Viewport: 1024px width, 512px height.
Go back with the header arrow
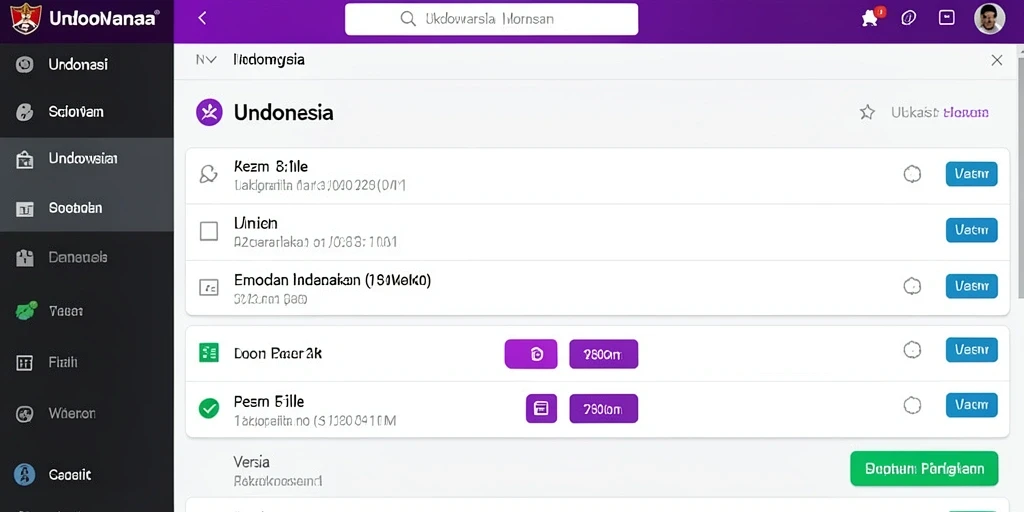202,18
